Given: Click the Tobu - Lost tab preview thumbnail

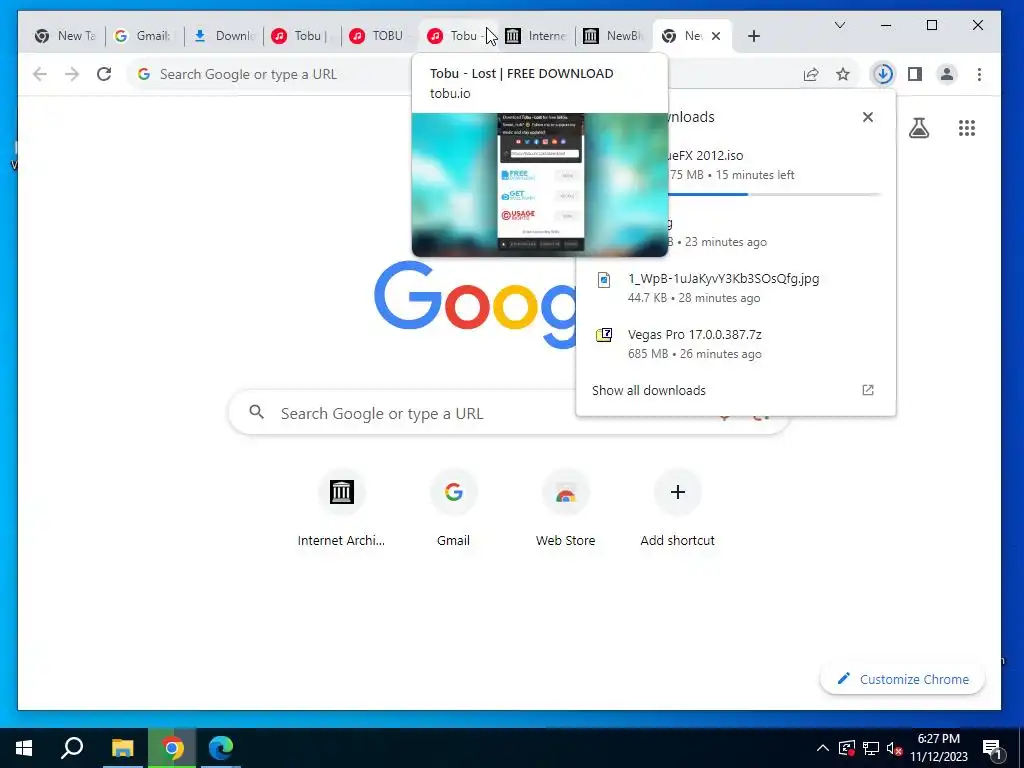Looking at the screenshot, I should coord(540,185).
